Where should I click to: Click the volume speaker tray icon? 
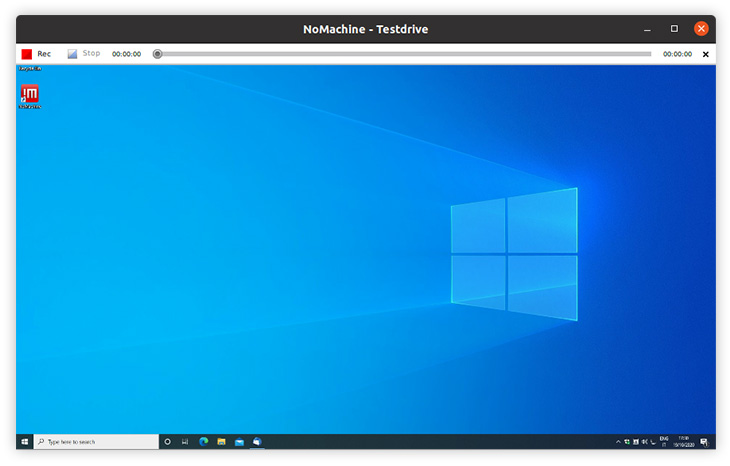tap(645, 441)
